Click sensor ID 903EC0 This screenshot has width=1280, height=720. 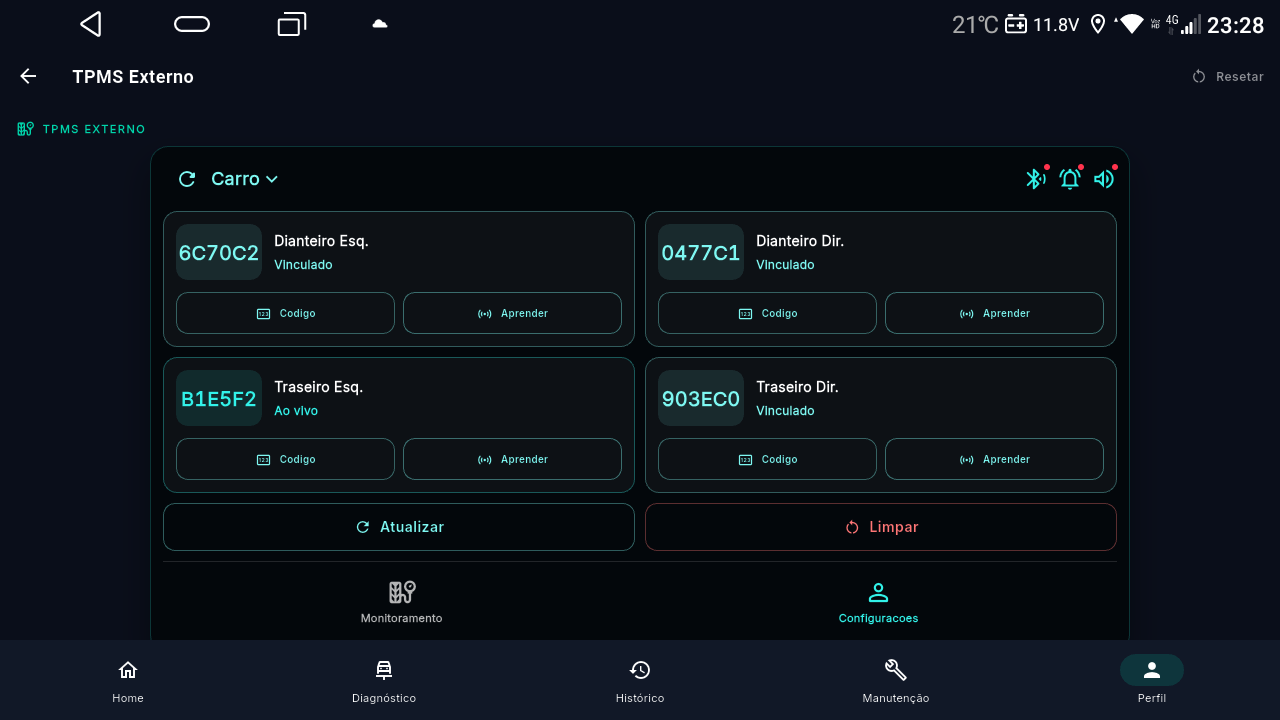(701, 398)
